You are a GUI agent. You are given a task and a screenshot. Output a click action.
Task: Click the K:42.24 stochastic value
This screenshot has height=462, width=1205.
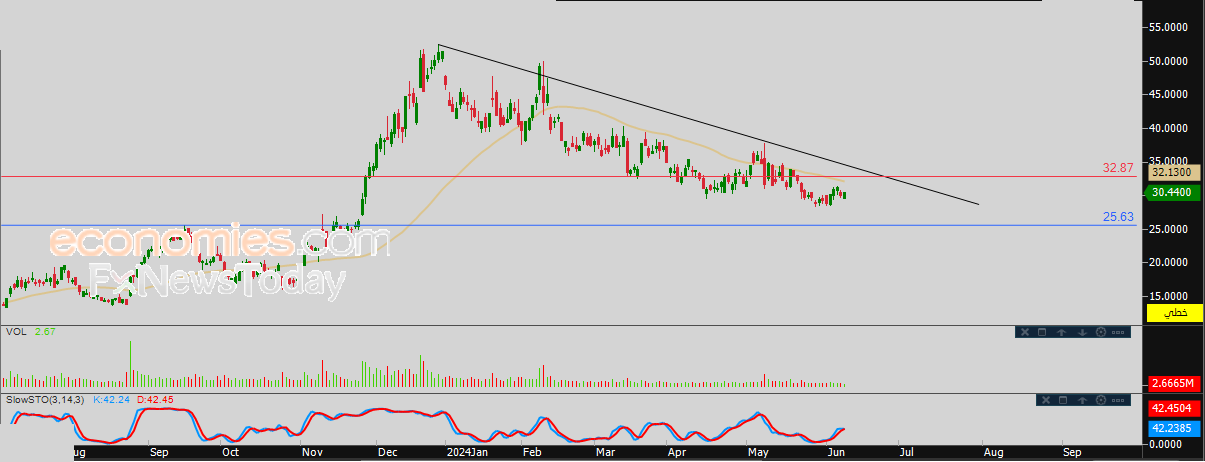coord(113,399)
